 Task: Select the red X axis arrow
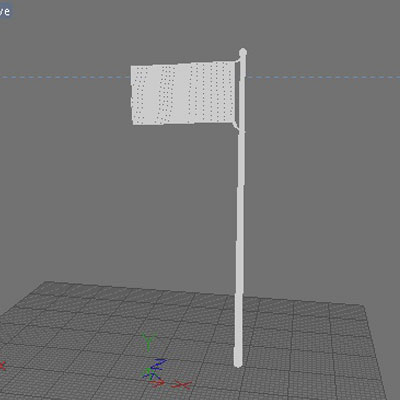coord(157,383)
